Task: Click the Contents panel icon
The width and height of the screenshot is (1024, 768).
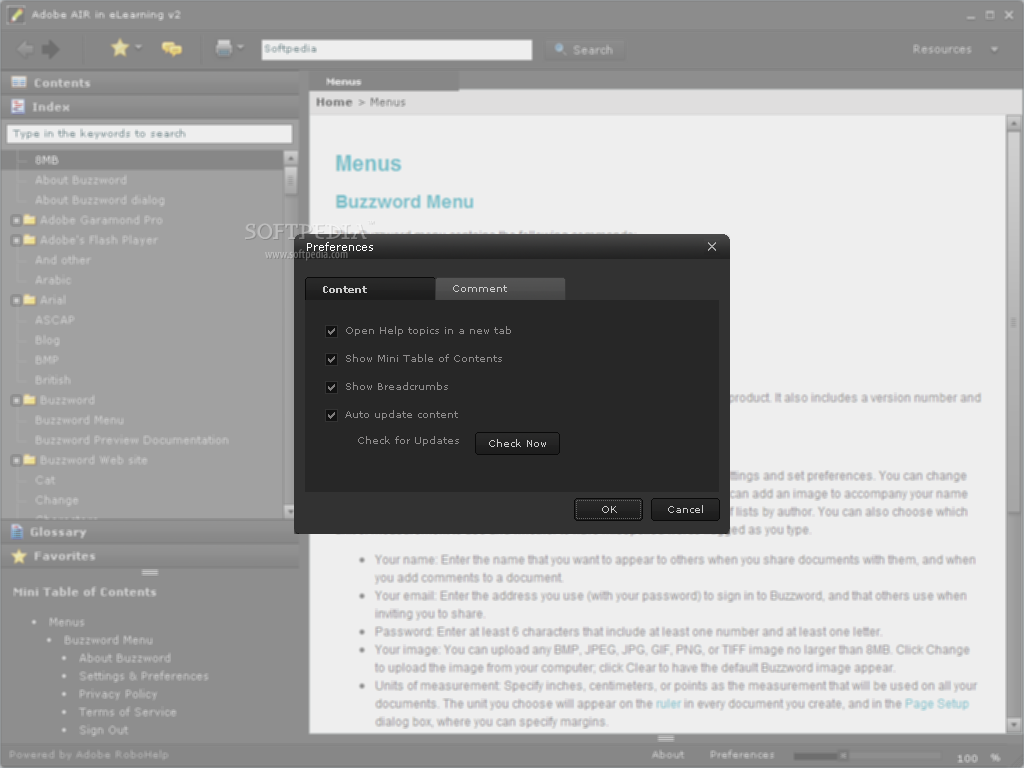Action: (x=19, y=82)
